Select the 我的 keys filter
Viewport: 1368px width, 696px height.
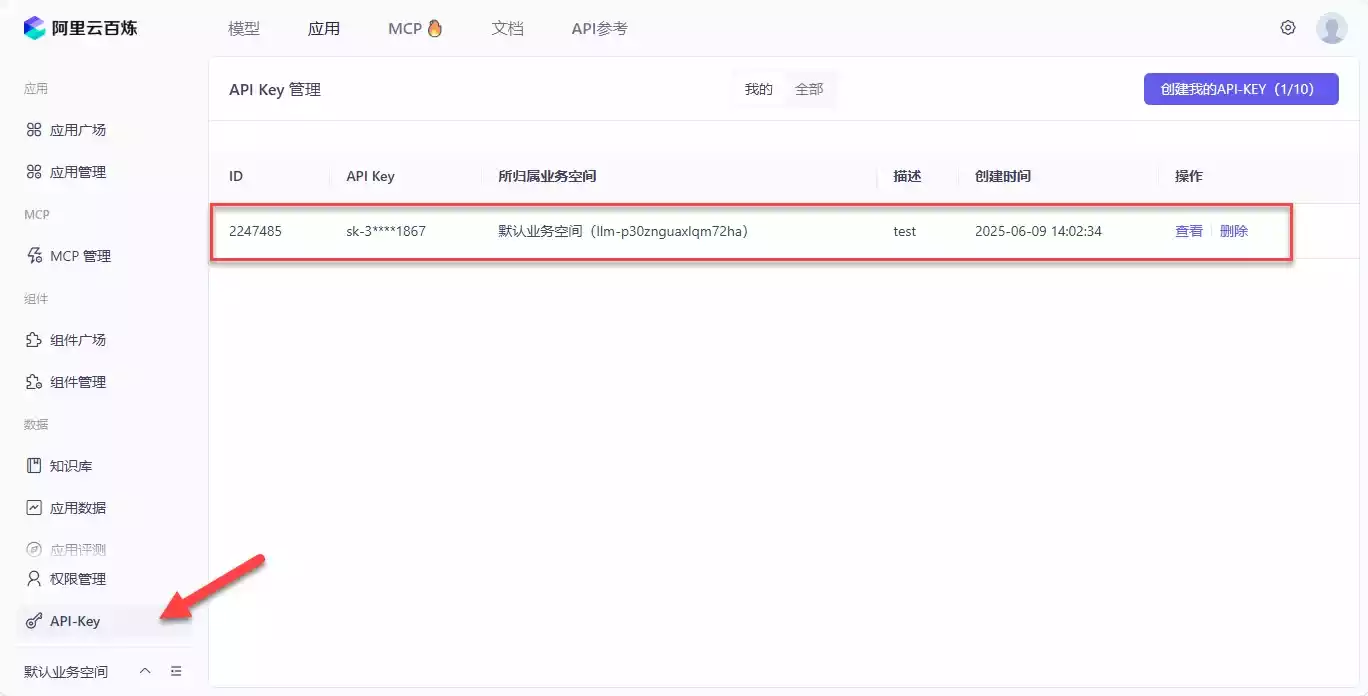758,89
